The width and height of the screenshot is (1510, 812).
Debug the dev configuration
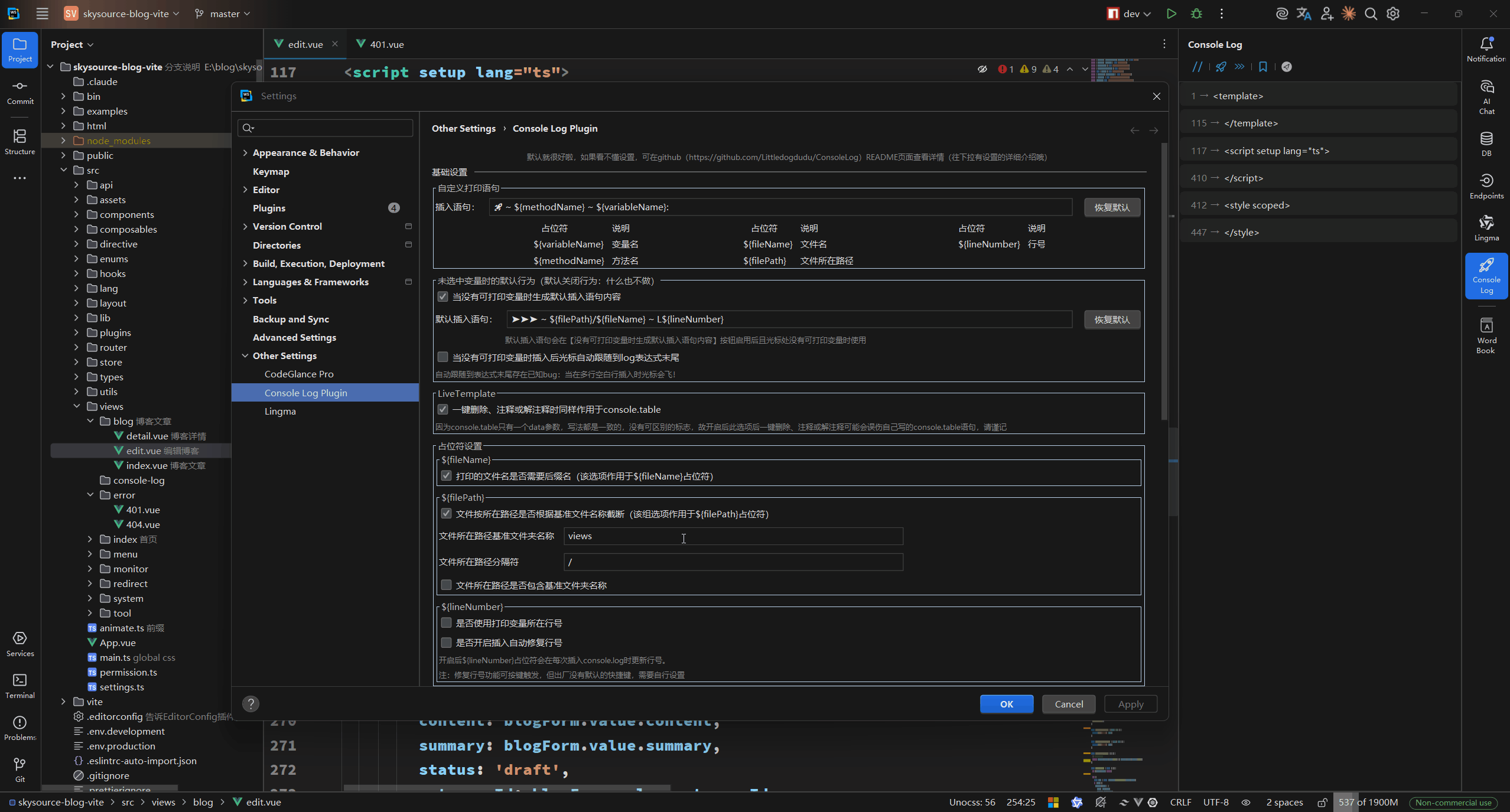pyautogui.click(x=1196, y=14)
